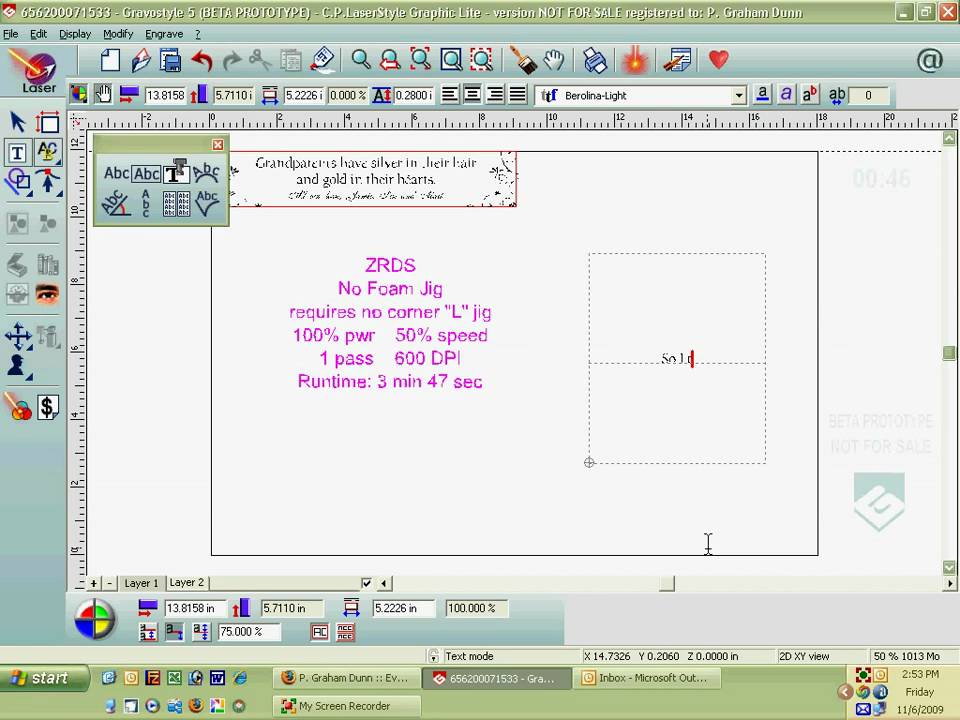Click the 100.000 % field at bottom
960x720 pixels.
[476, 608]
